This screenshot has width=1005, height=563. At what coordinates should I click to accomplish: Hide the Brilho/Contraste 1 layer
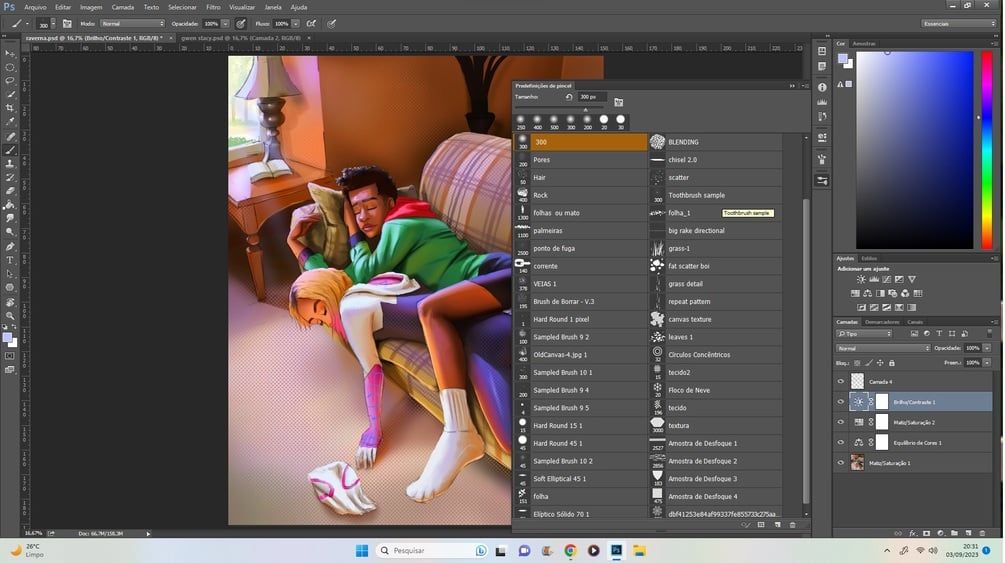[841, 402]
